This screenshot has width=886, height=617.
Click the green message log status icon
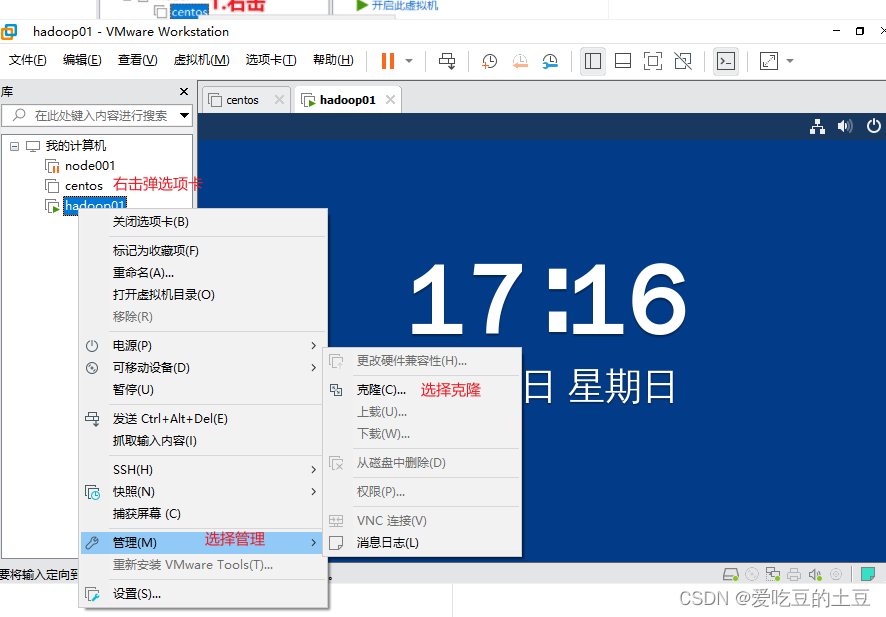[867, 575]
